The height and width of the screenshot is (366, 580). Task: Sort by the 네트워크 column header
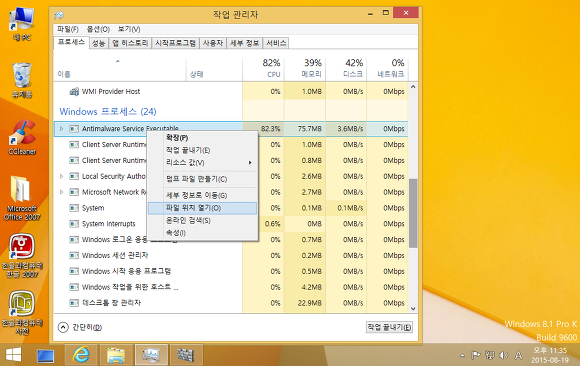tap(387, 68)
